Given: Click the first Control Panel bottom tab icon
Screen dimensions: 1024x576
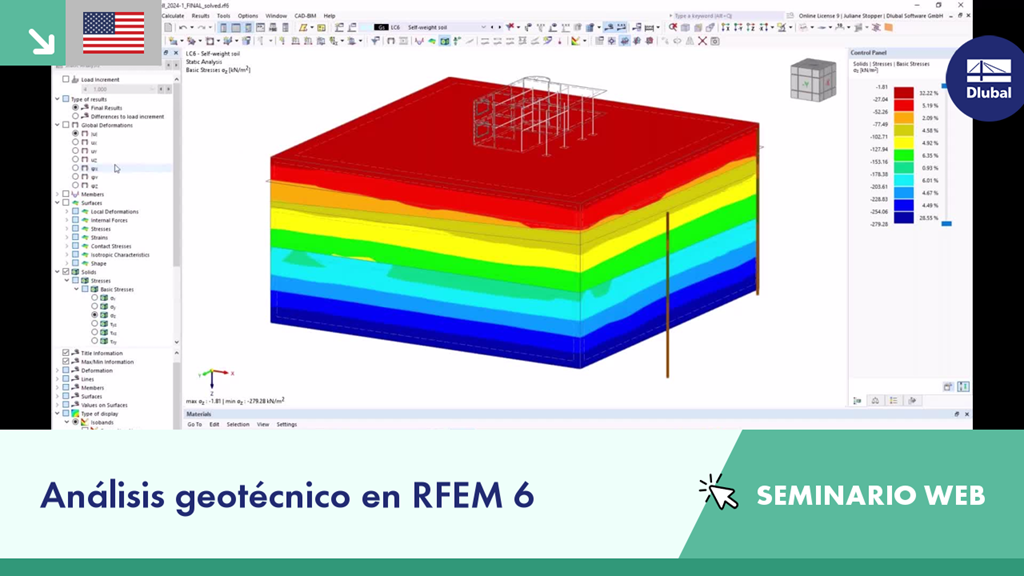Looking at the screenshot, I should click(857, 400).
